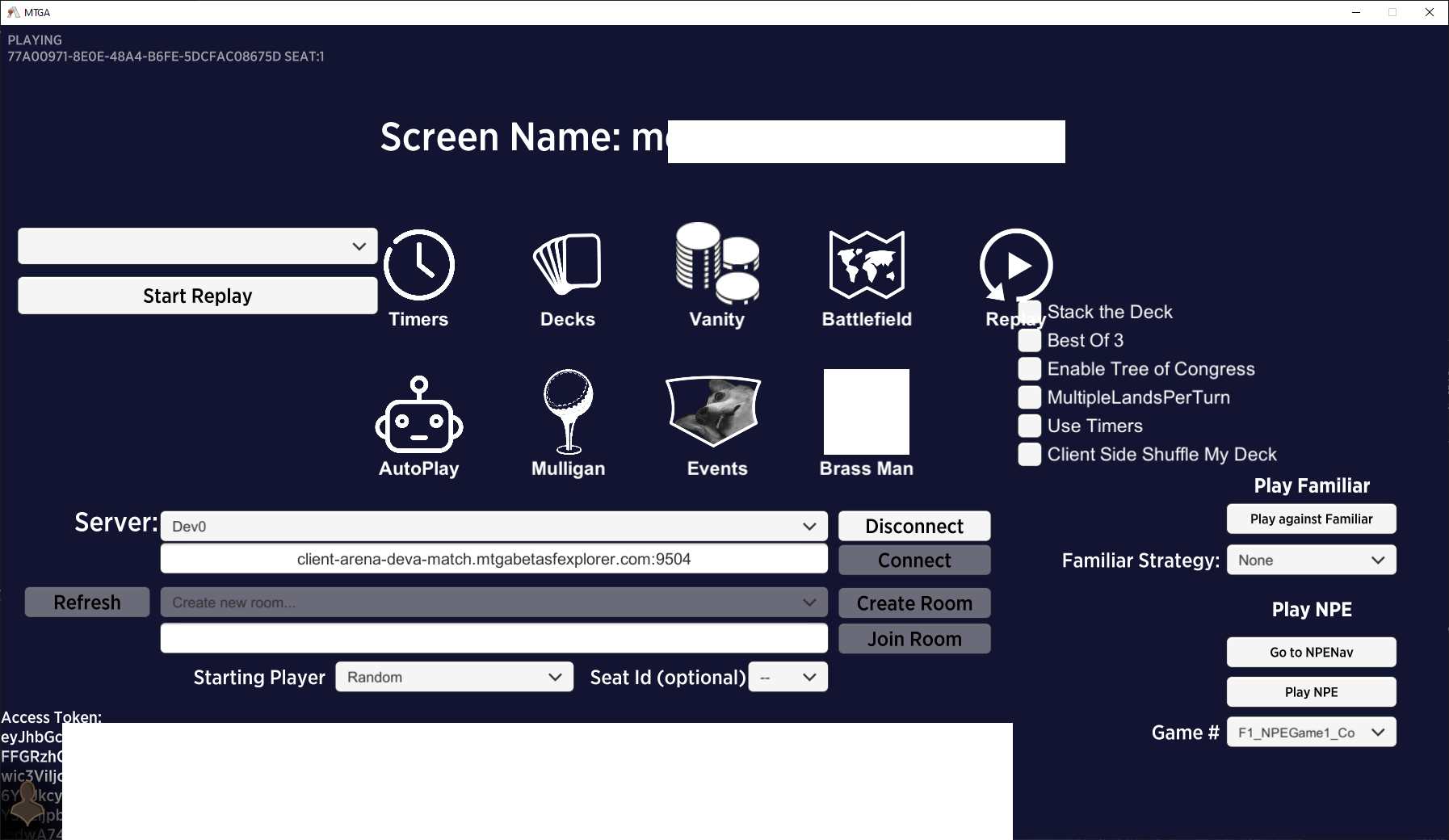Click the Access Token label
Screen dimensions: 1449x840
pyautogui.click(x=52, y=717)
